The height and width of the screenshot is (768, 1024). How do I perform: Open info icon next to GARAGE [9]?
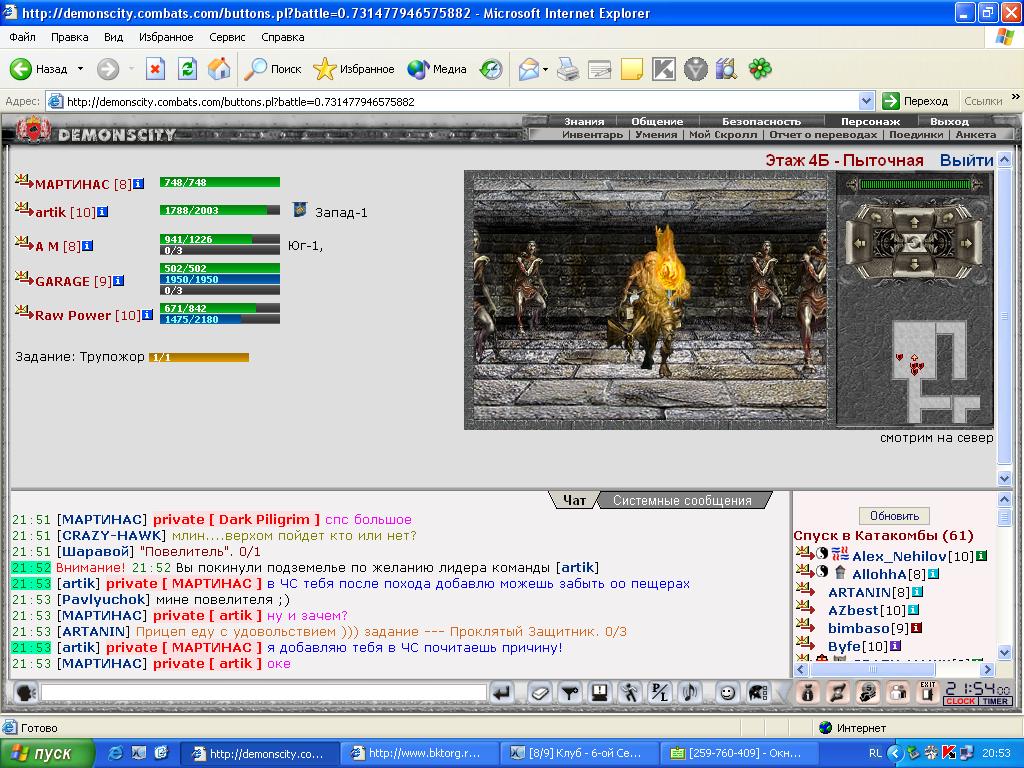pyautogui.click(x=118, y=281)
